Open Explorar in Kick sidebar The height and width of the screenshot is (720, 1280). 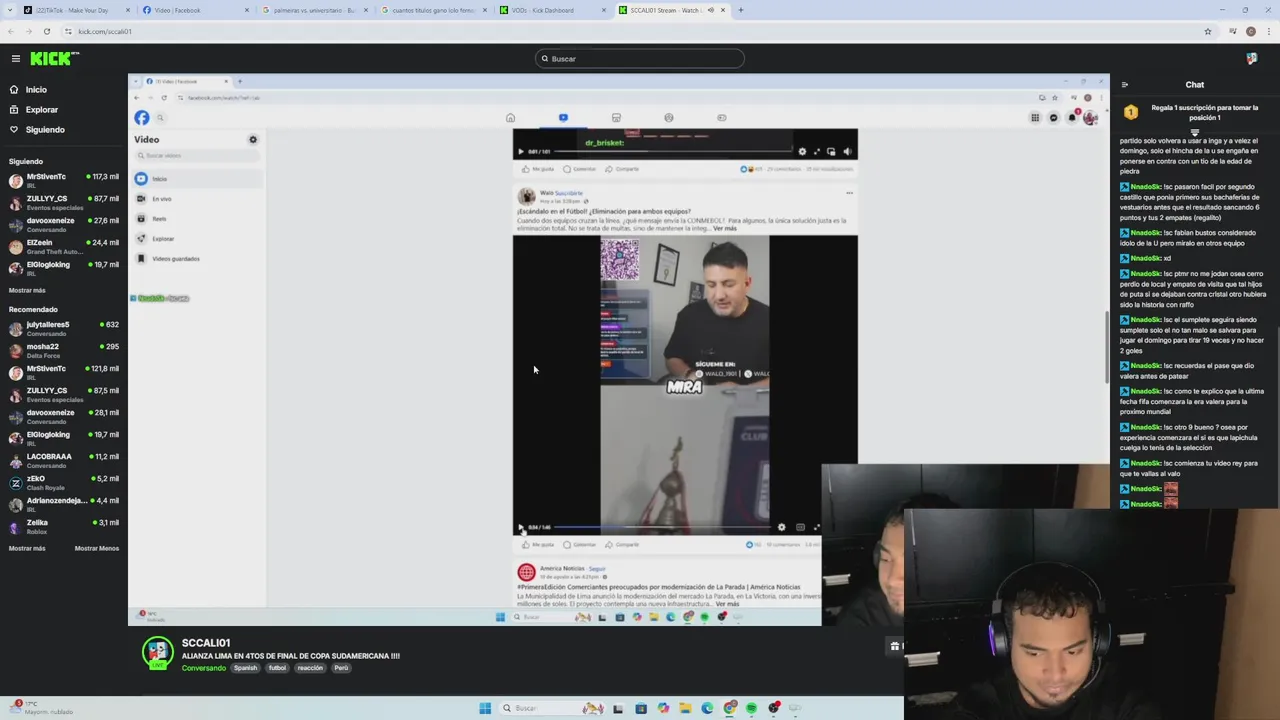[42, 110]
